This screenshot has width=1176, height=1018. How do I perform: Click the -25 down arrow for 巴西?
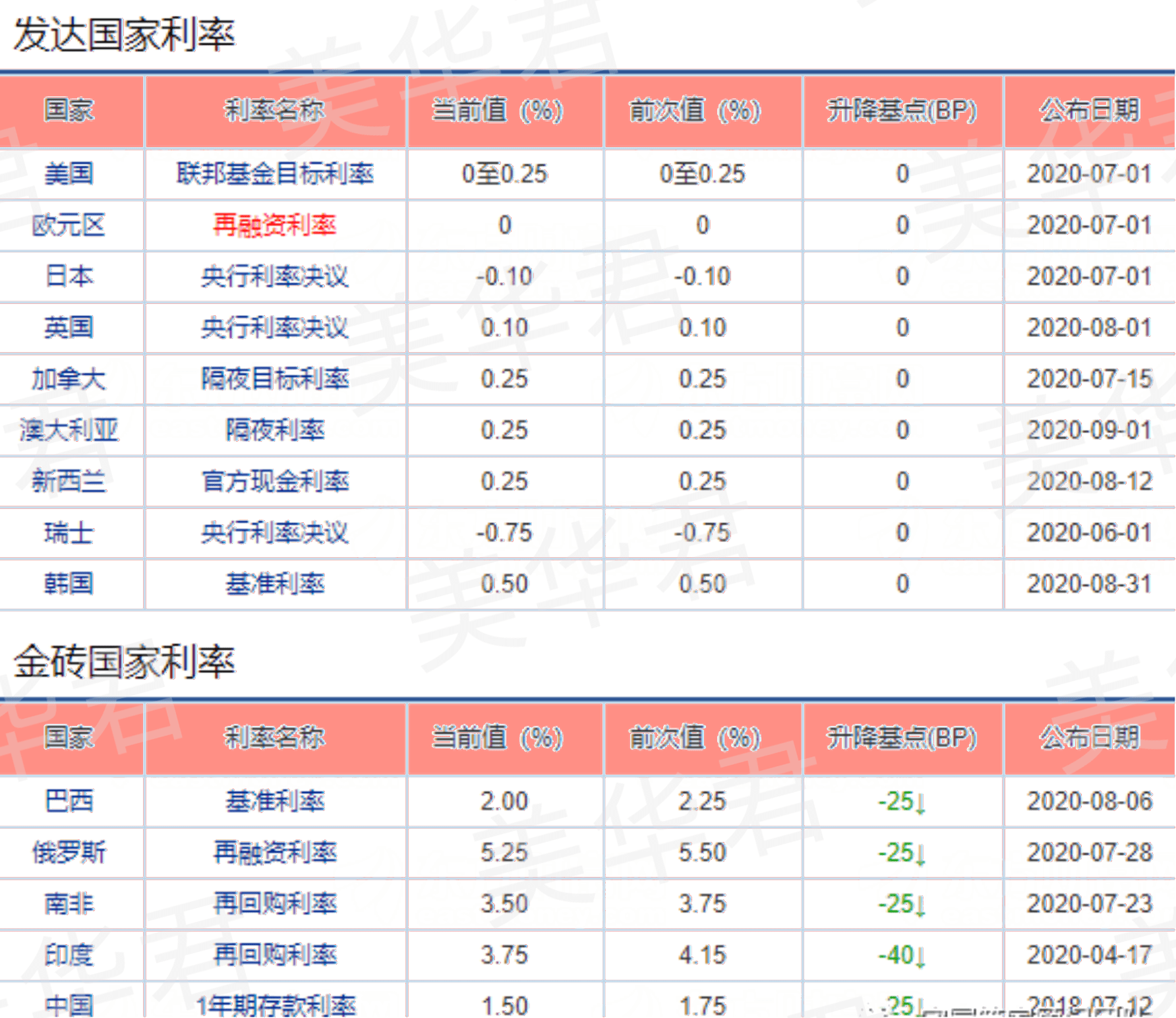tap(902, 802)
